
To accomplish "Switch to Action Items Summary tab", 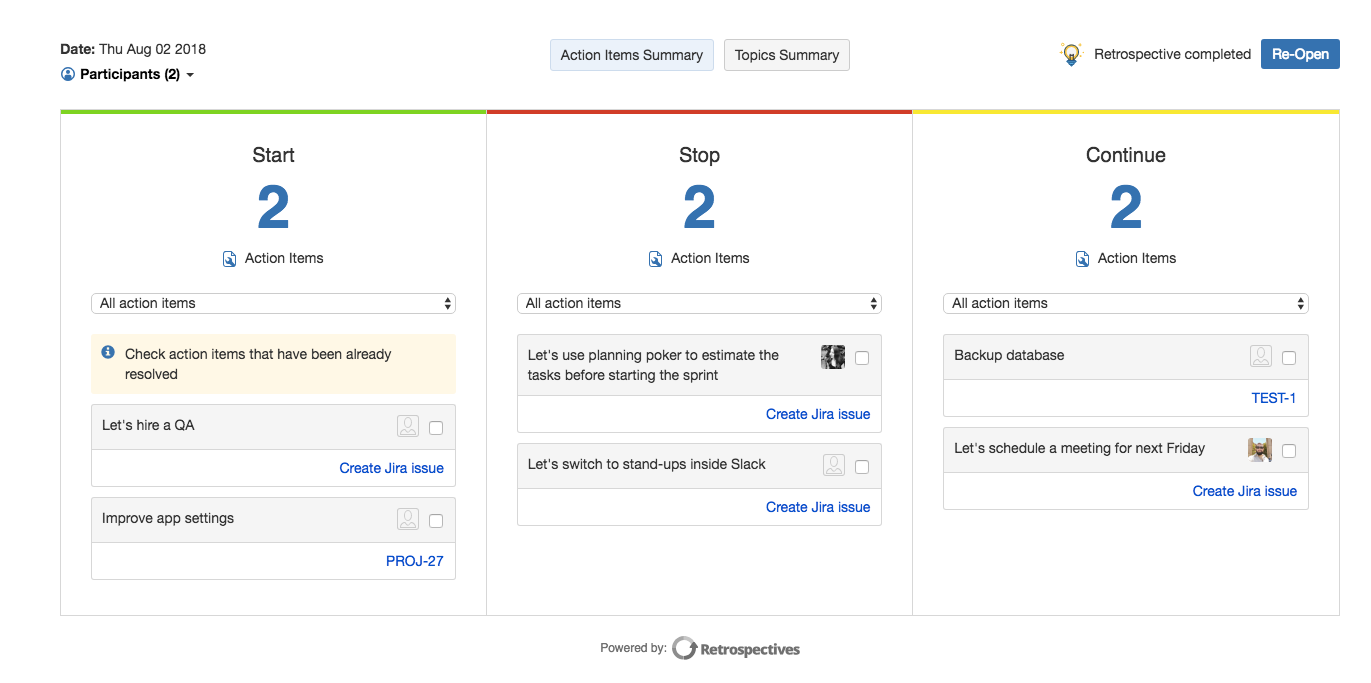I will tap(632, 55).
